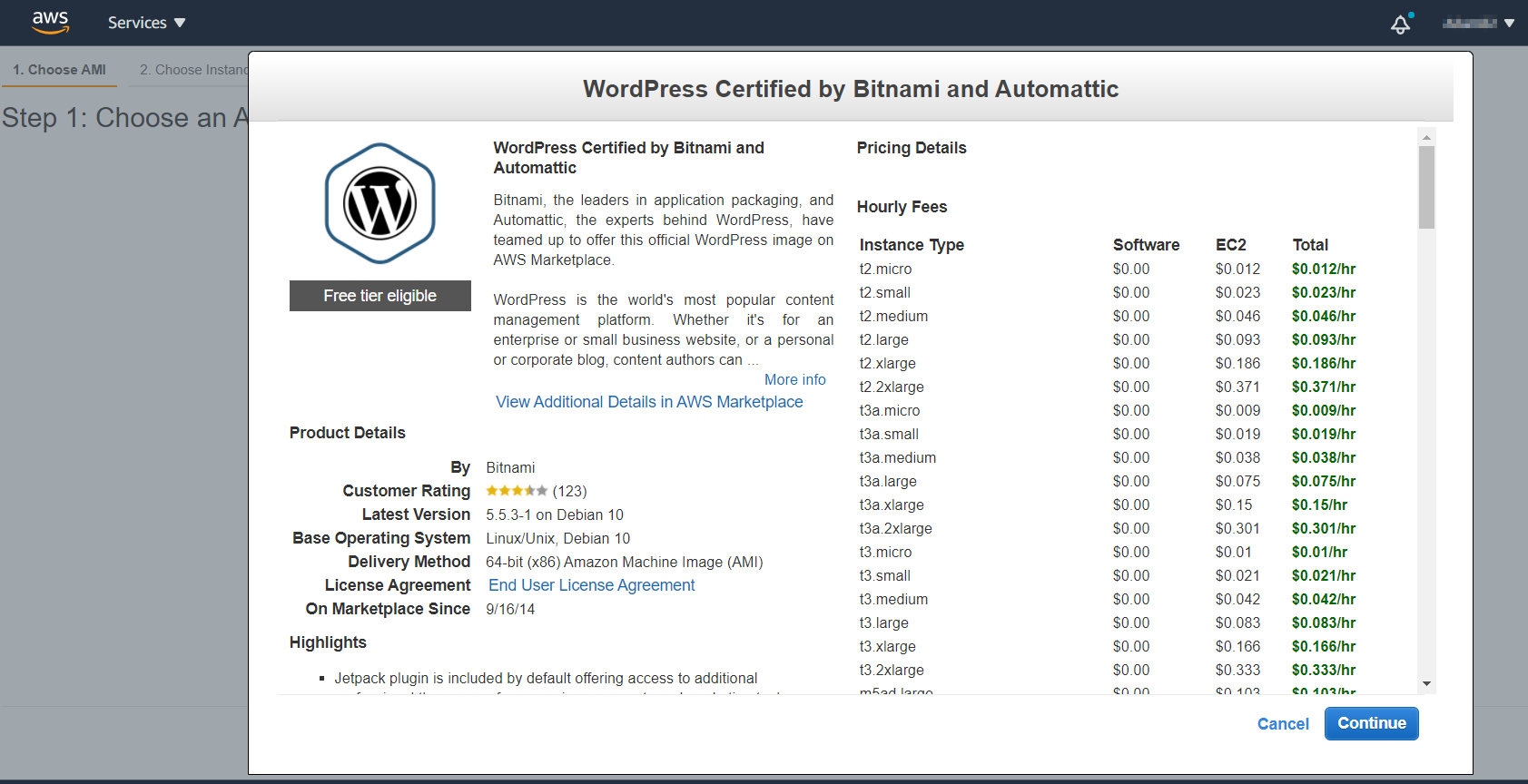Click the Instance Type column header
Image resolution: width=1528 pixels, height=784 pixels.
912,245
